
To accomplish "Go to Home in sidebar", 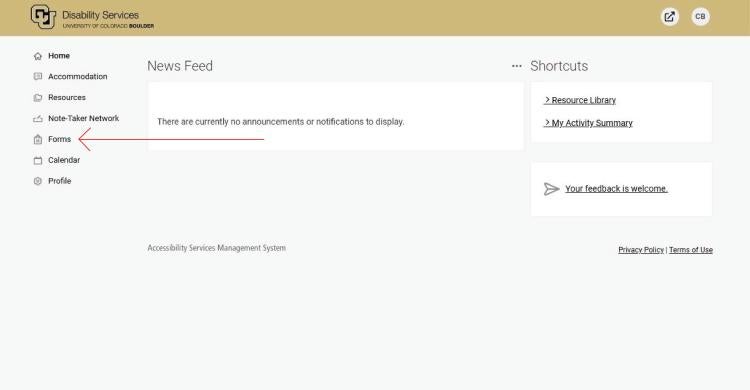I will pos(59,56).
